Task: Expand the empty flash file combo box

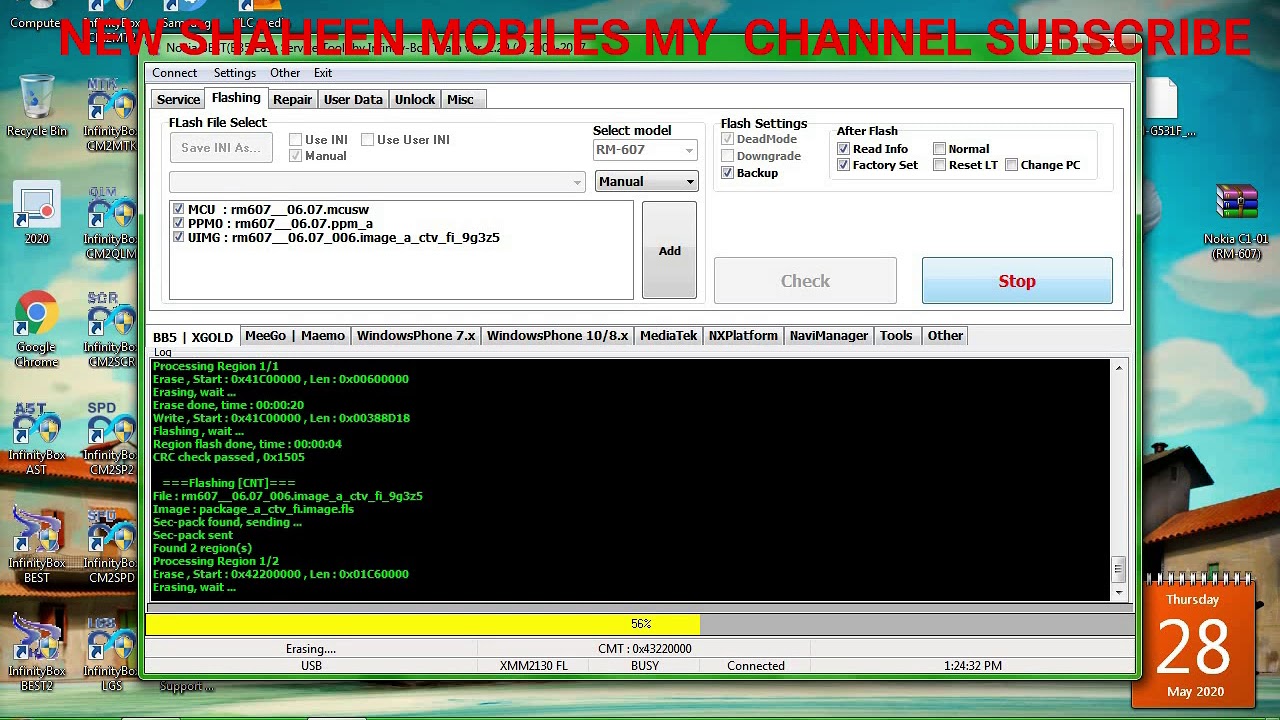Action: click(377, 182)
